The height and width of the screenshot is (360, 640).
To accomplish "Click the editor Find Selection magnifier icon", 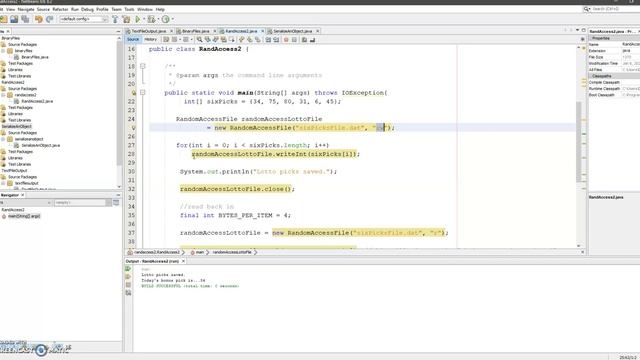I will pos(200,40).
